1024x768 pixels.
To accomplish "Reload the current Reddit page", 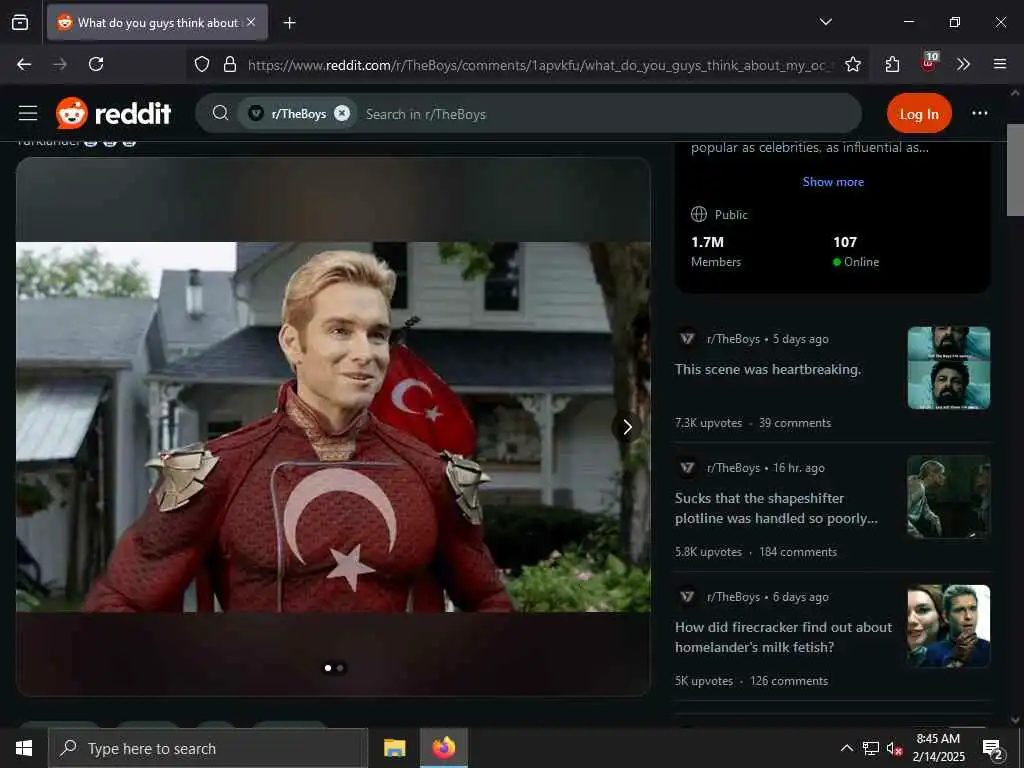I will pyautogui.click(x=96, y=64).
